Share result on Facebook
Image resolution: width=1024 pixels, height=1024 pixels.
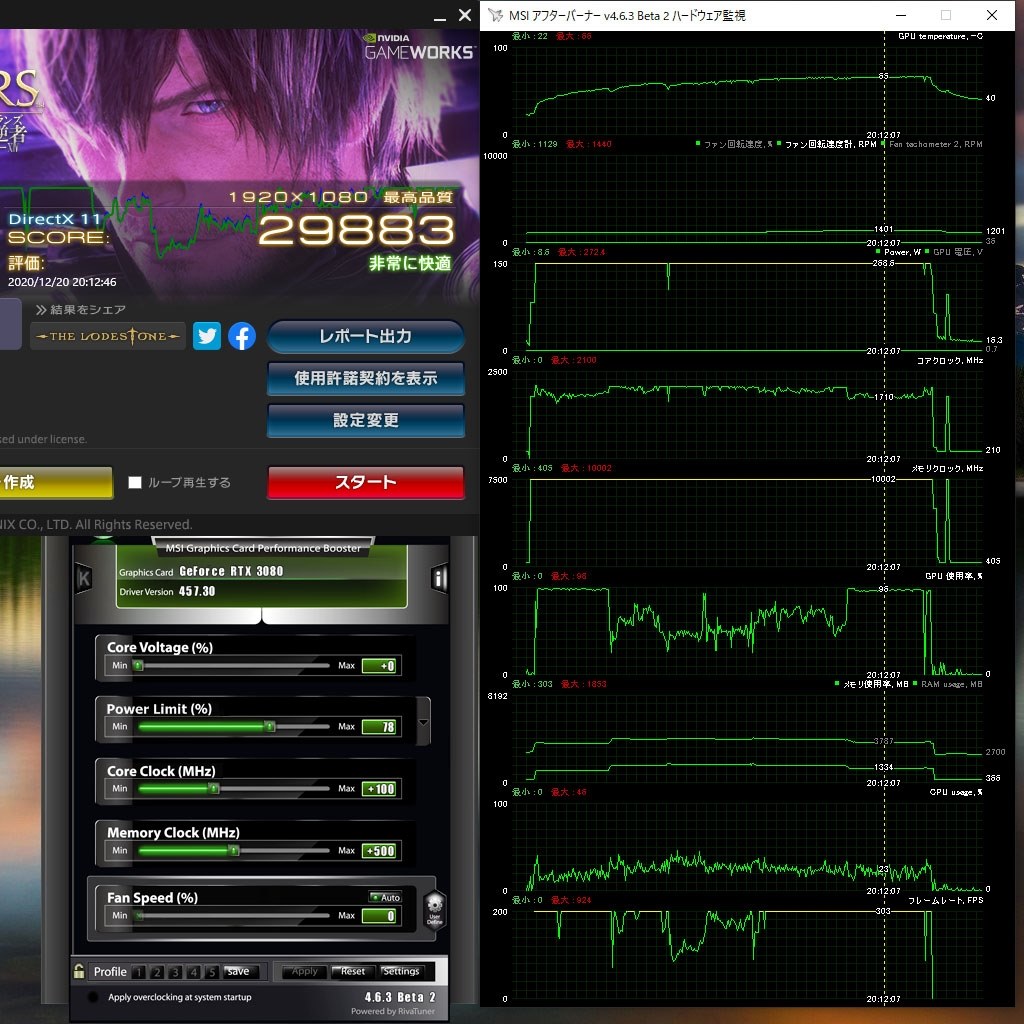[x=242, y=336]
